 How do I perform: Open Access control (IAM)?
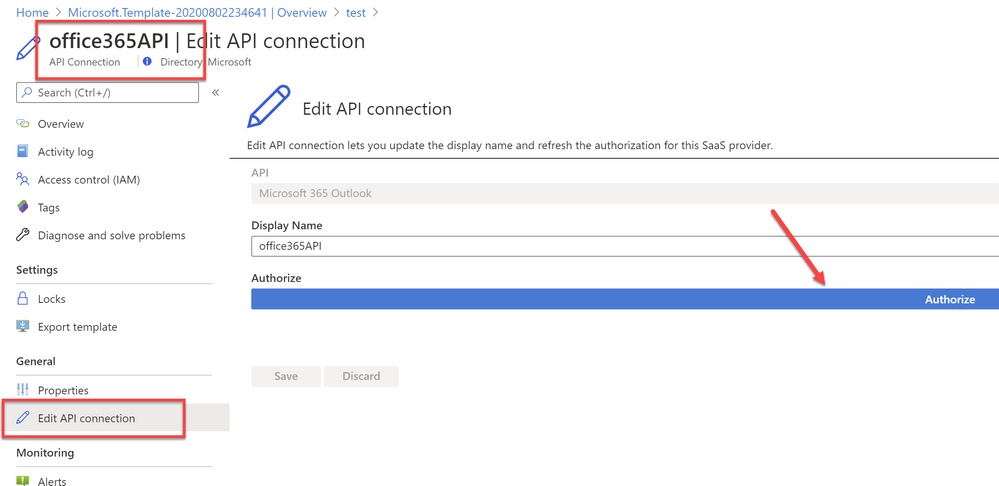click(x=89, y=180)
